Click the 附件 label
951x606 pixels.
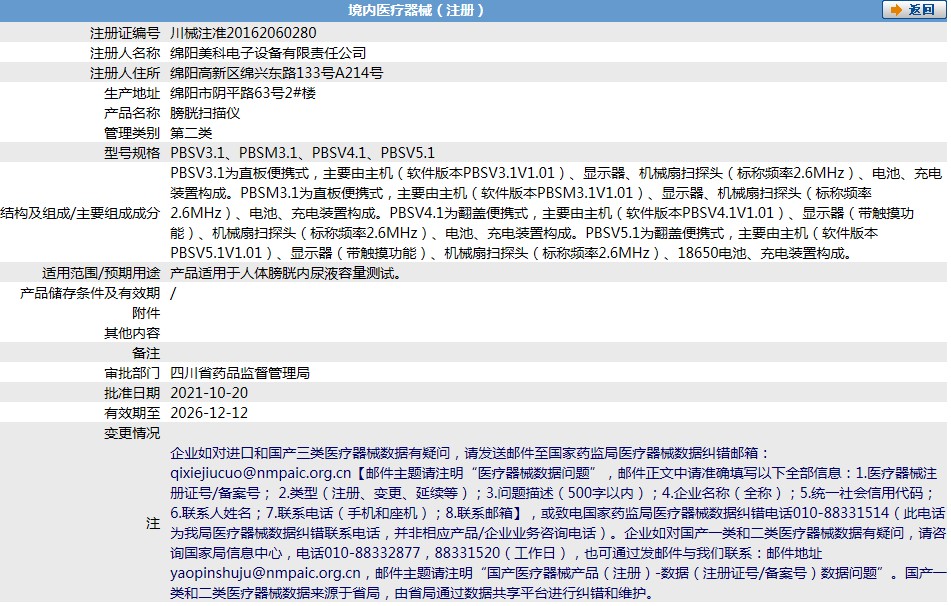(x=146, y=313)
